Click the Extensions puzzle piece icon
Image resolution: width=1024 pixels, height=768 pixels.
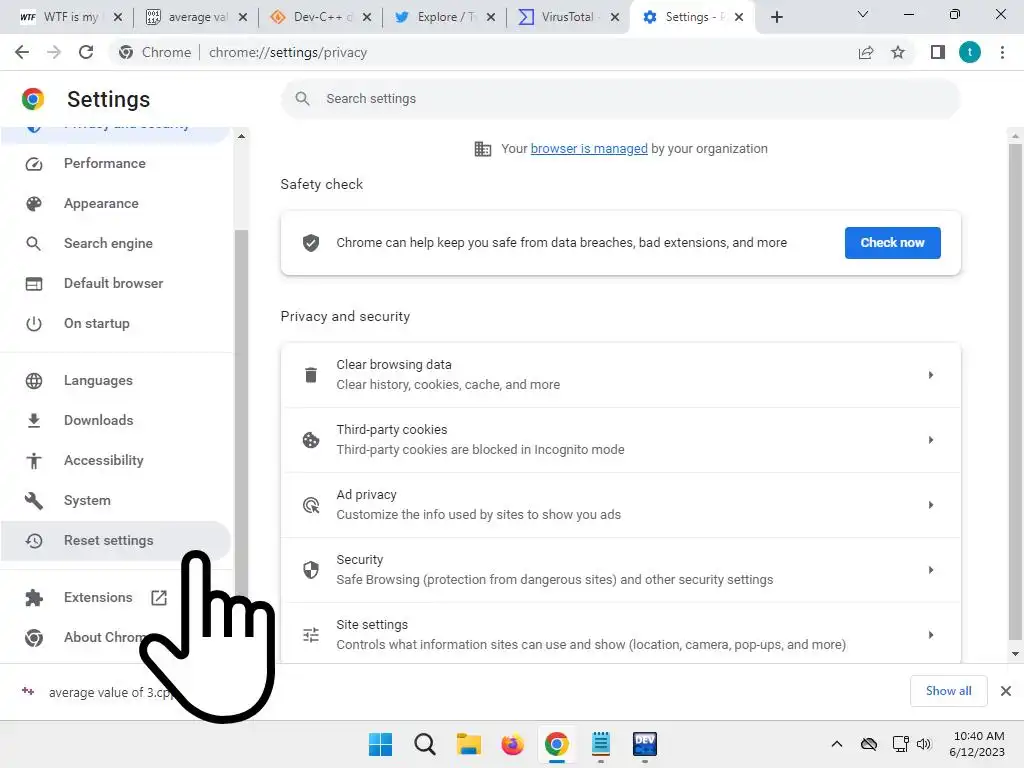point(34,598)
